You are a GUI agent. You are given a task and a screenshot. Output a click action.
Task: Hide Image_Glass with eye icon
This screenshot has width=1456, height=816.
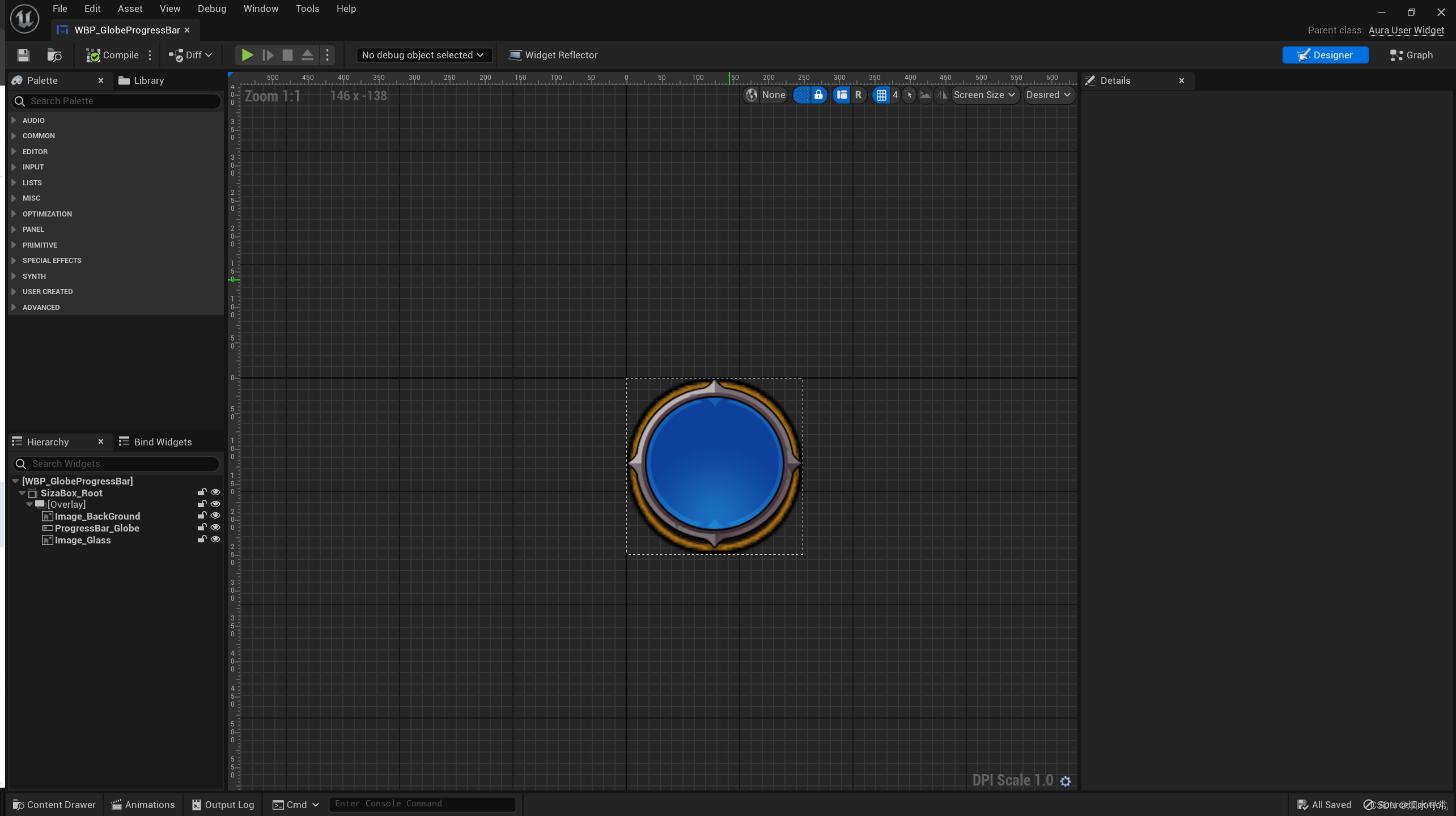tap(215, 539)
